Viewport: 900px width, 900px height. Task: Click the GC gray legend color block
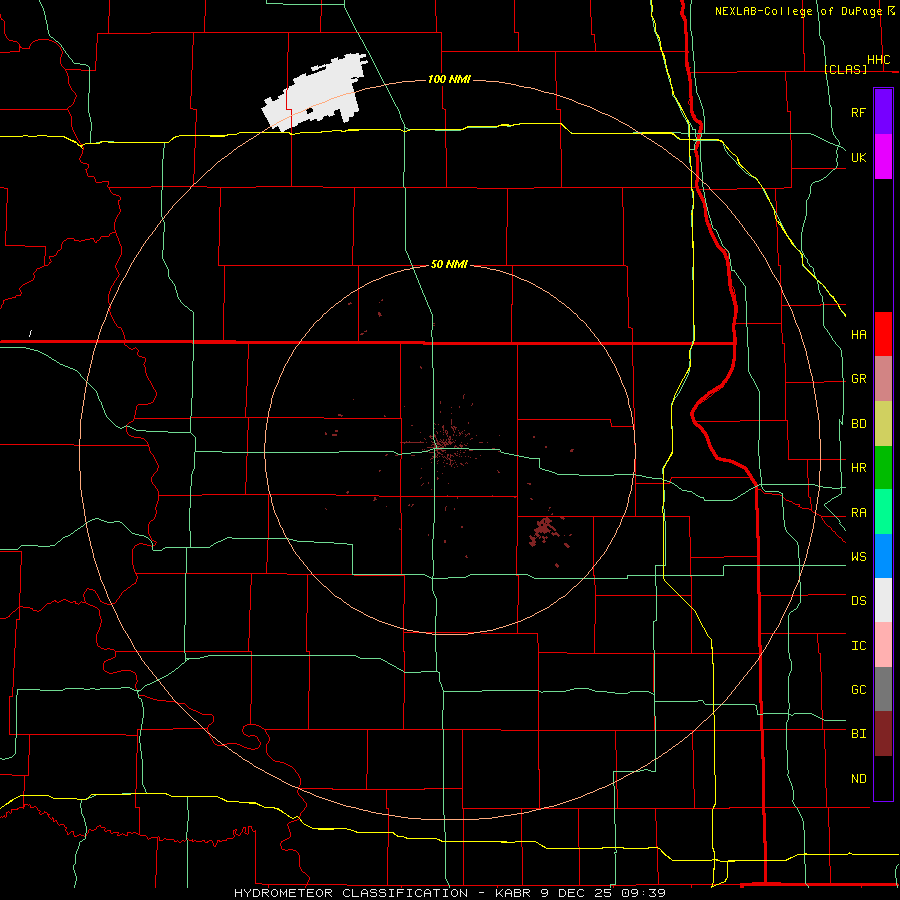pyautogui.click(x=883, y=689)
